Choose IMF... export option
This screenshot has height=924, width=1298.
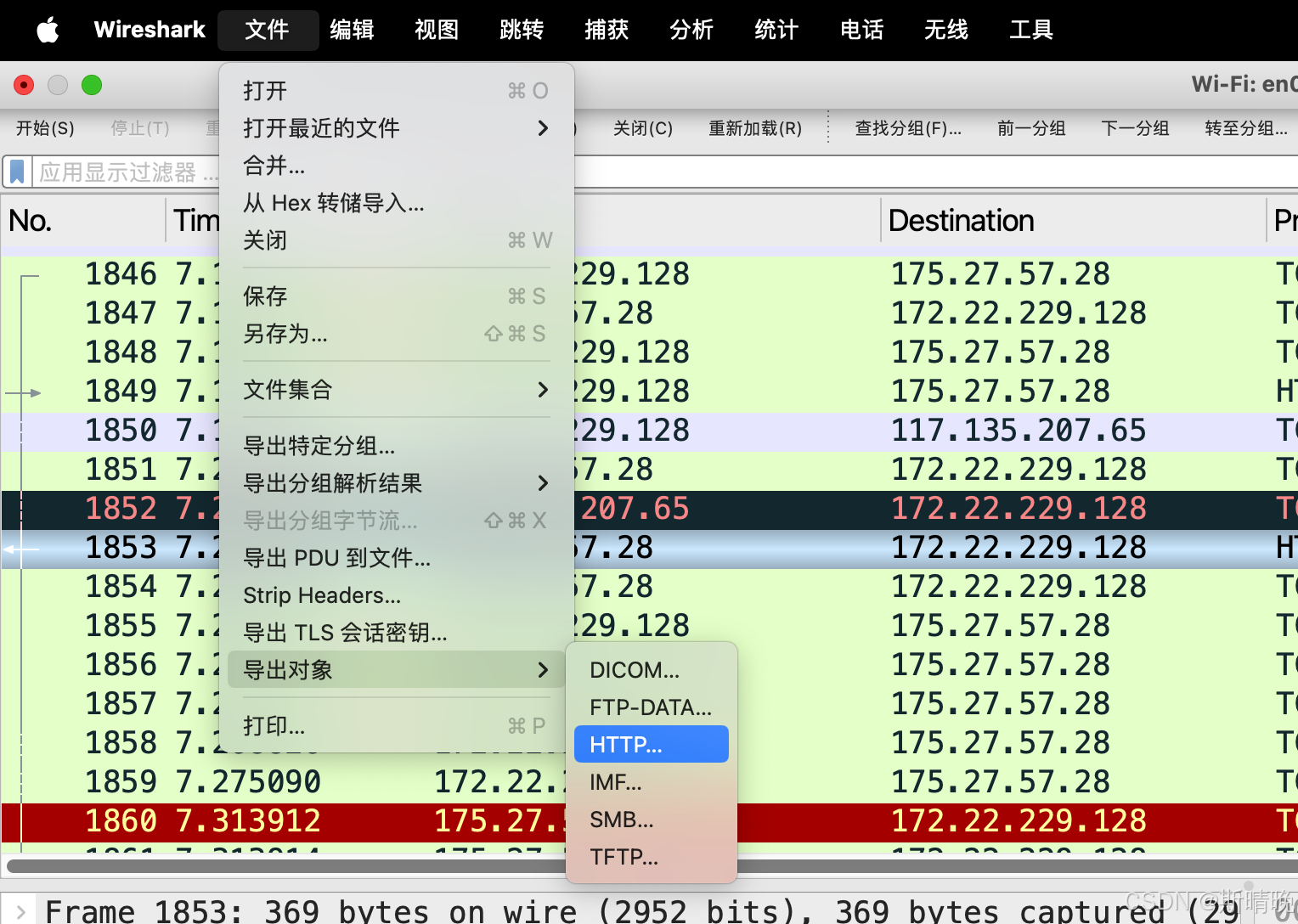pos(652,782)
